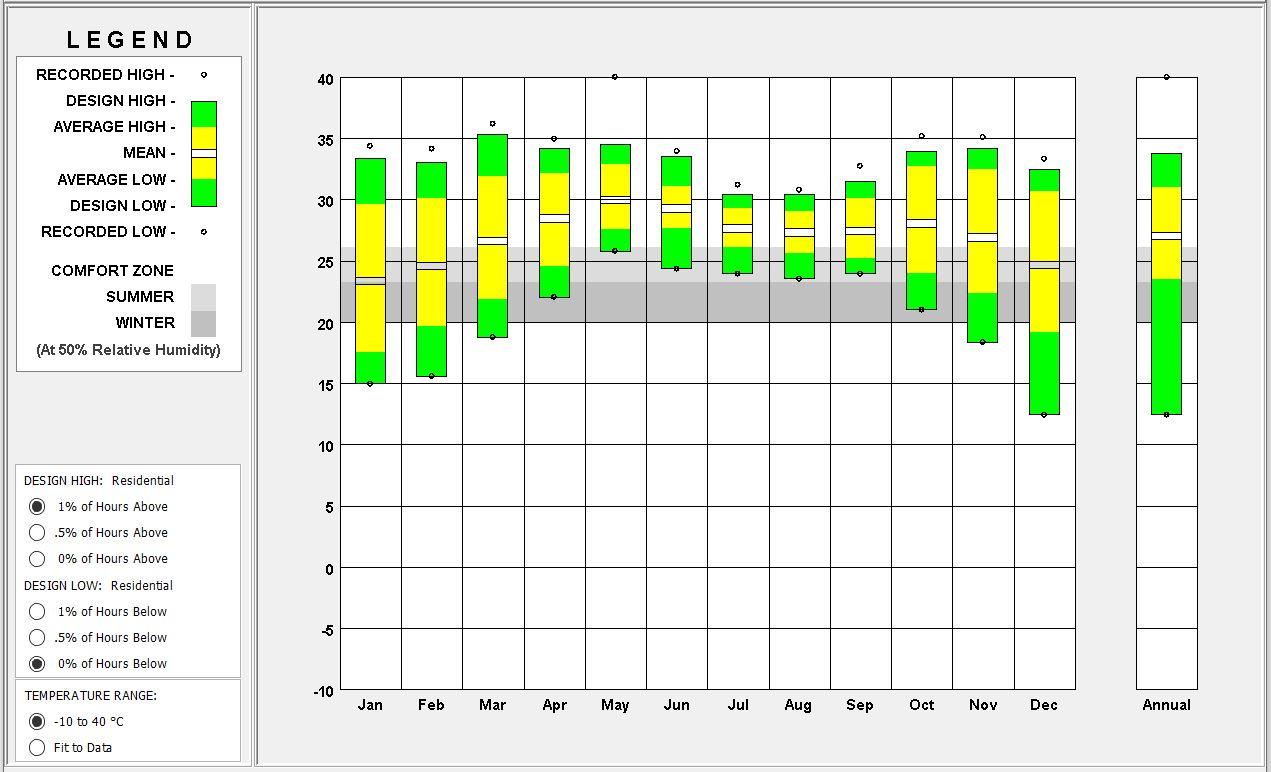The height and width of the screenshot is (772, 1271).
Task: Click the DESIGN HIGH: Residential heading
Action: [99, 481]
